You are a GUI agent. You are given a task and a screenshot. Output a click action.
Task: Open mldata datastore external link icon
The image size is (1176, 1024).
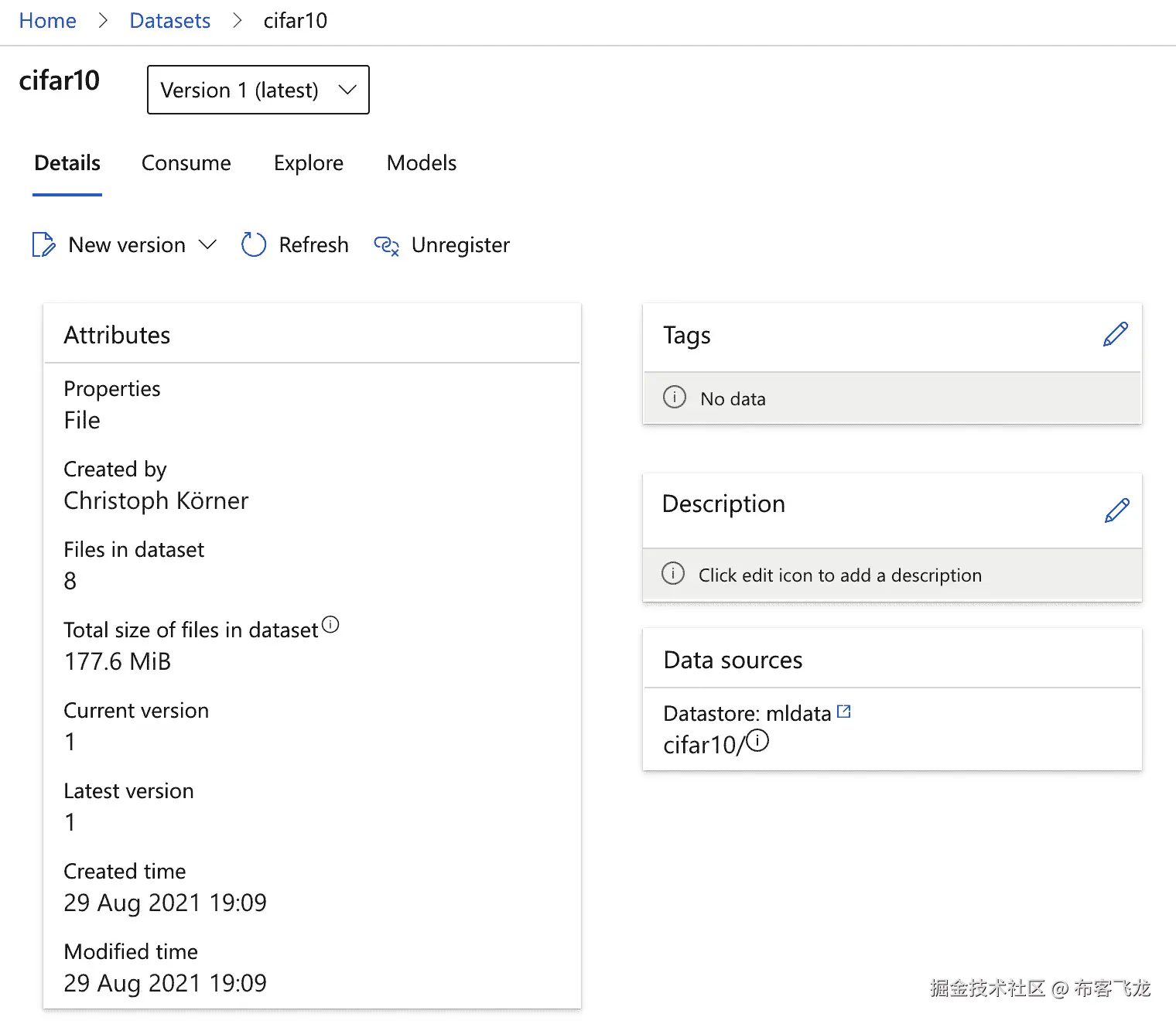[x=844, y=712]
